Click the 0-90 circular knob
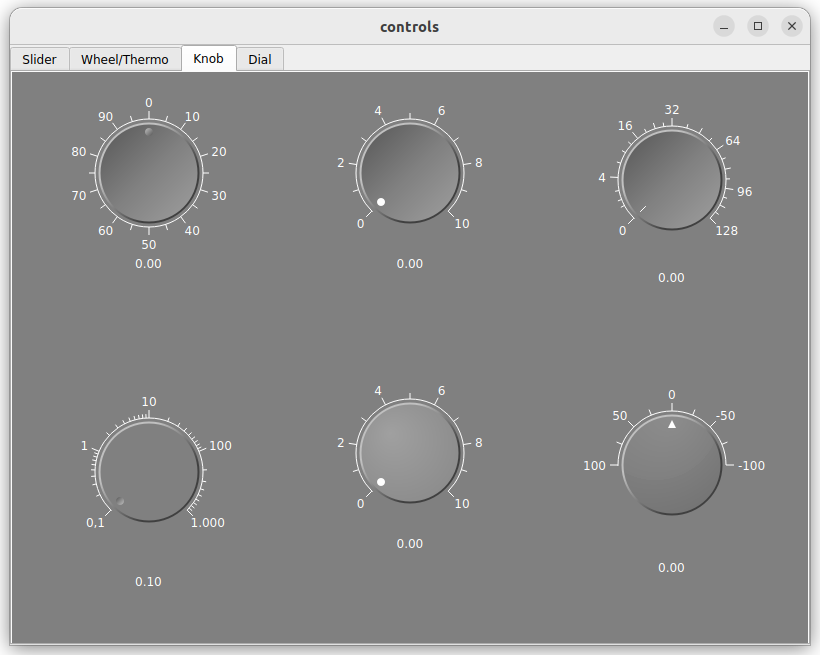Image resolution: width=820 pixels, height=655 pixels. pos(149,173)
